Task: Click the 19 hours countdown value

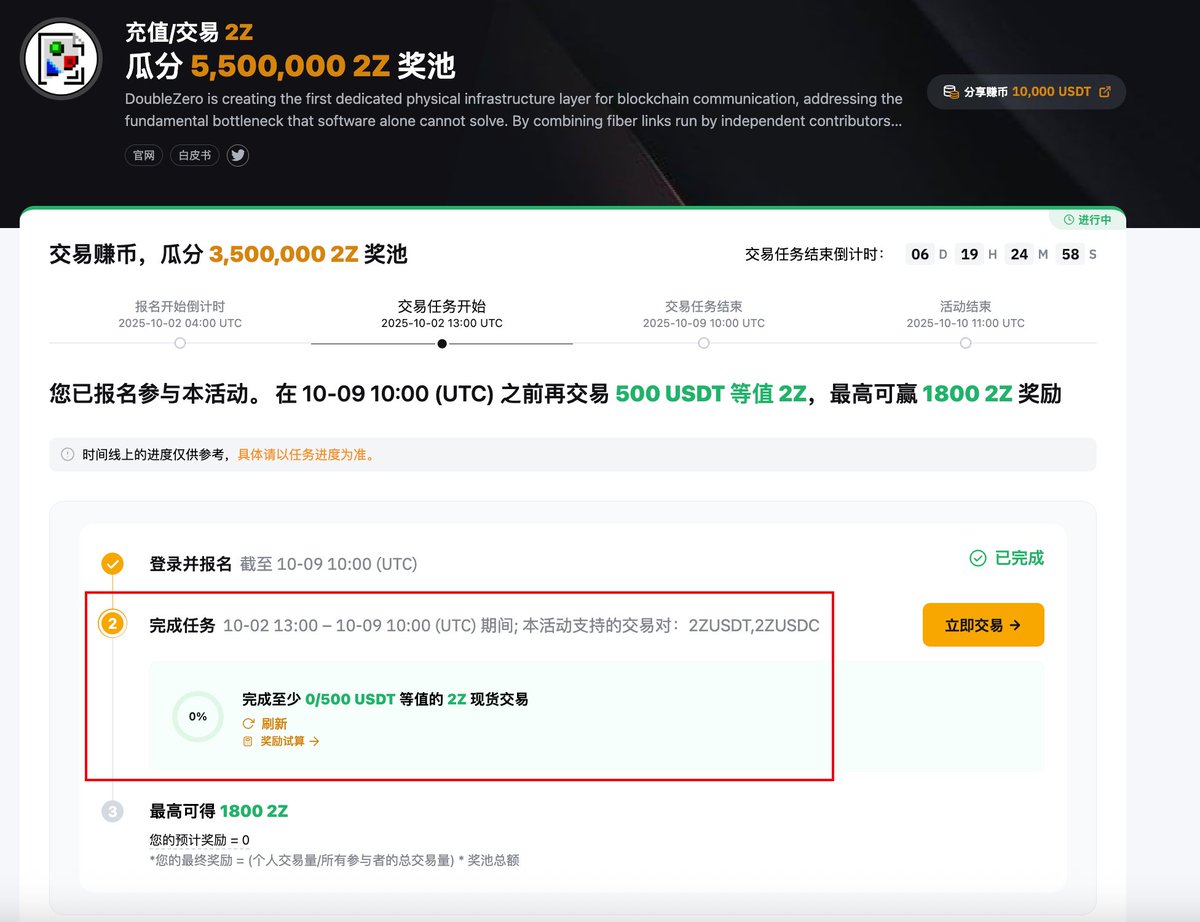Action: [x=968, y=254]
